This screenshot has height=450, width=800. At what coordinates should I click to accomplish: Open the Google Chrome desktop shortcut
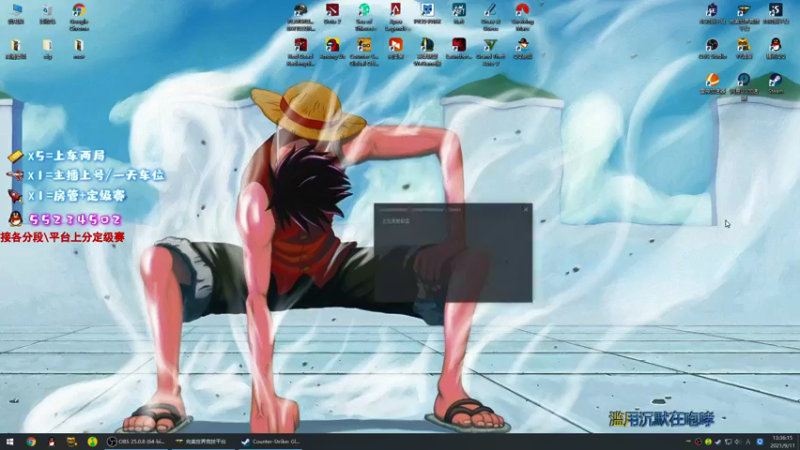click(79, 16)
